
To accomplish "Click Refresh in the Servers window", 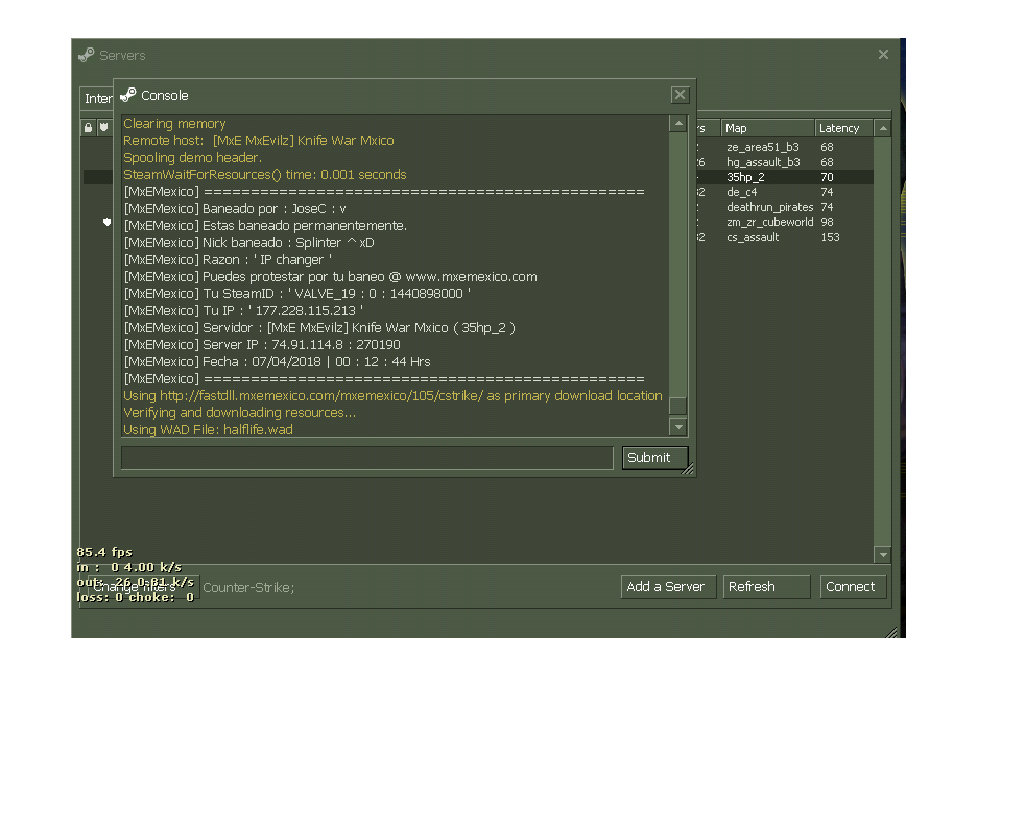I will click(x=766, y=587).
